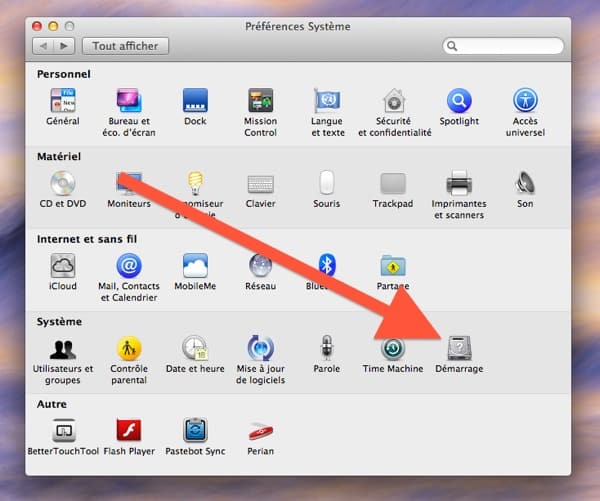Open the Démarrage startup disk pane
The width and height of the screenshot is (600, 501).
point(459,348)
